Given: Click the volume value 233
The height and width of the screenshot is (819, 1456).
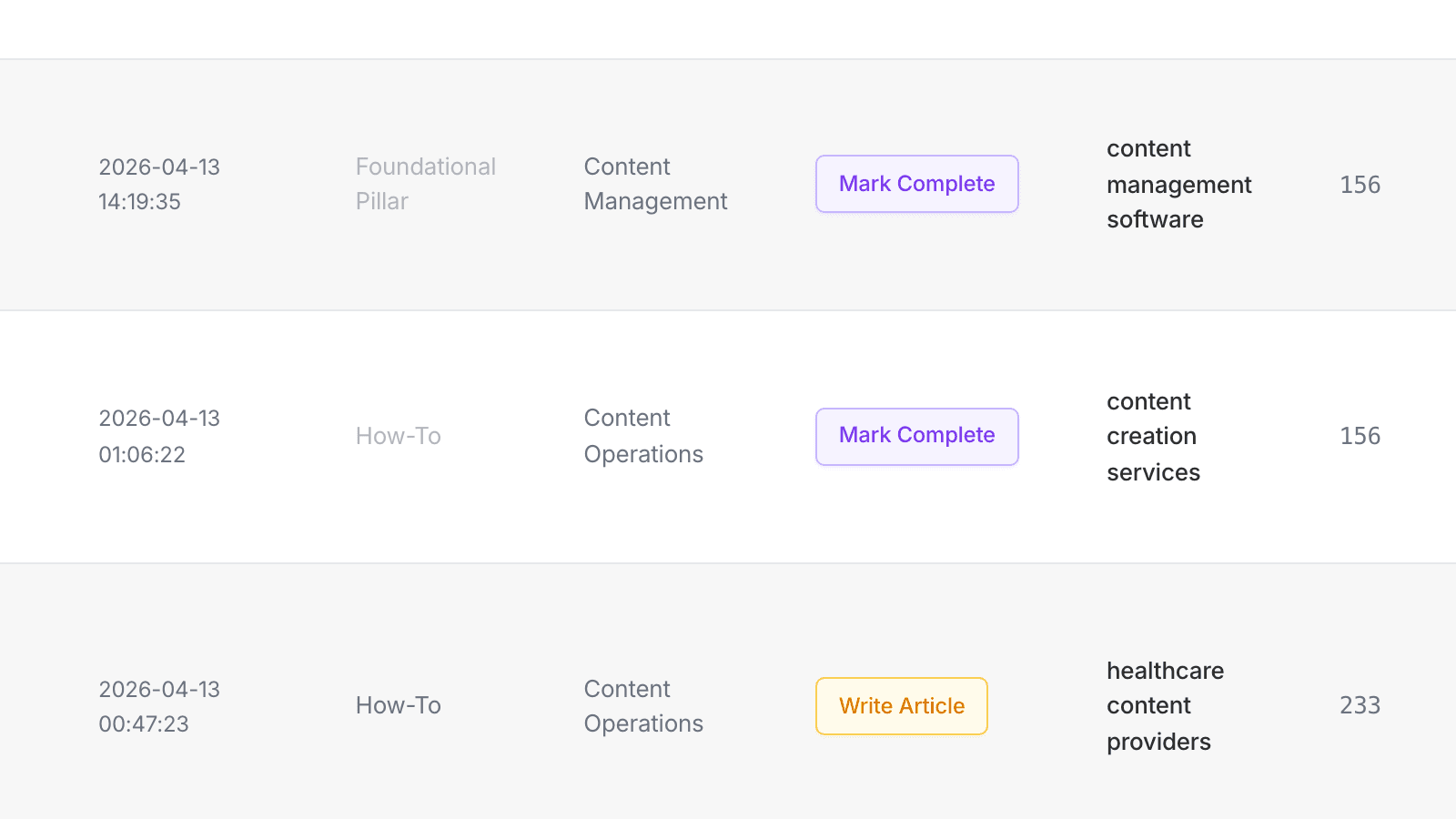Looking at the screenshot, I should coord(1360,705).
